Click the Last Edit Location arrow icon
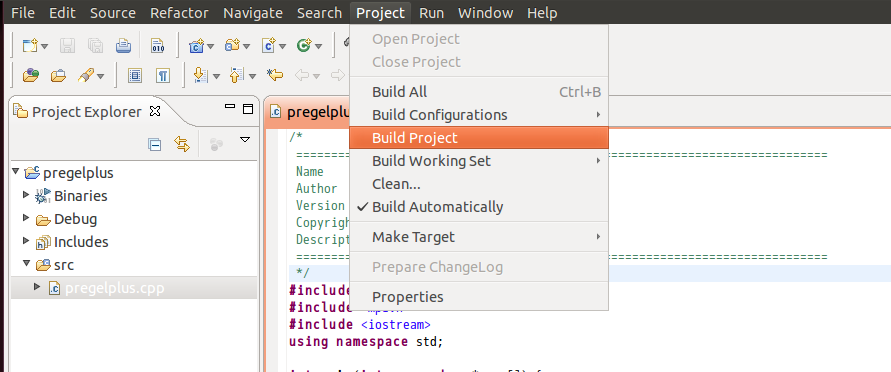Viewport: 891px width, 372px height. tap(274, 75)
